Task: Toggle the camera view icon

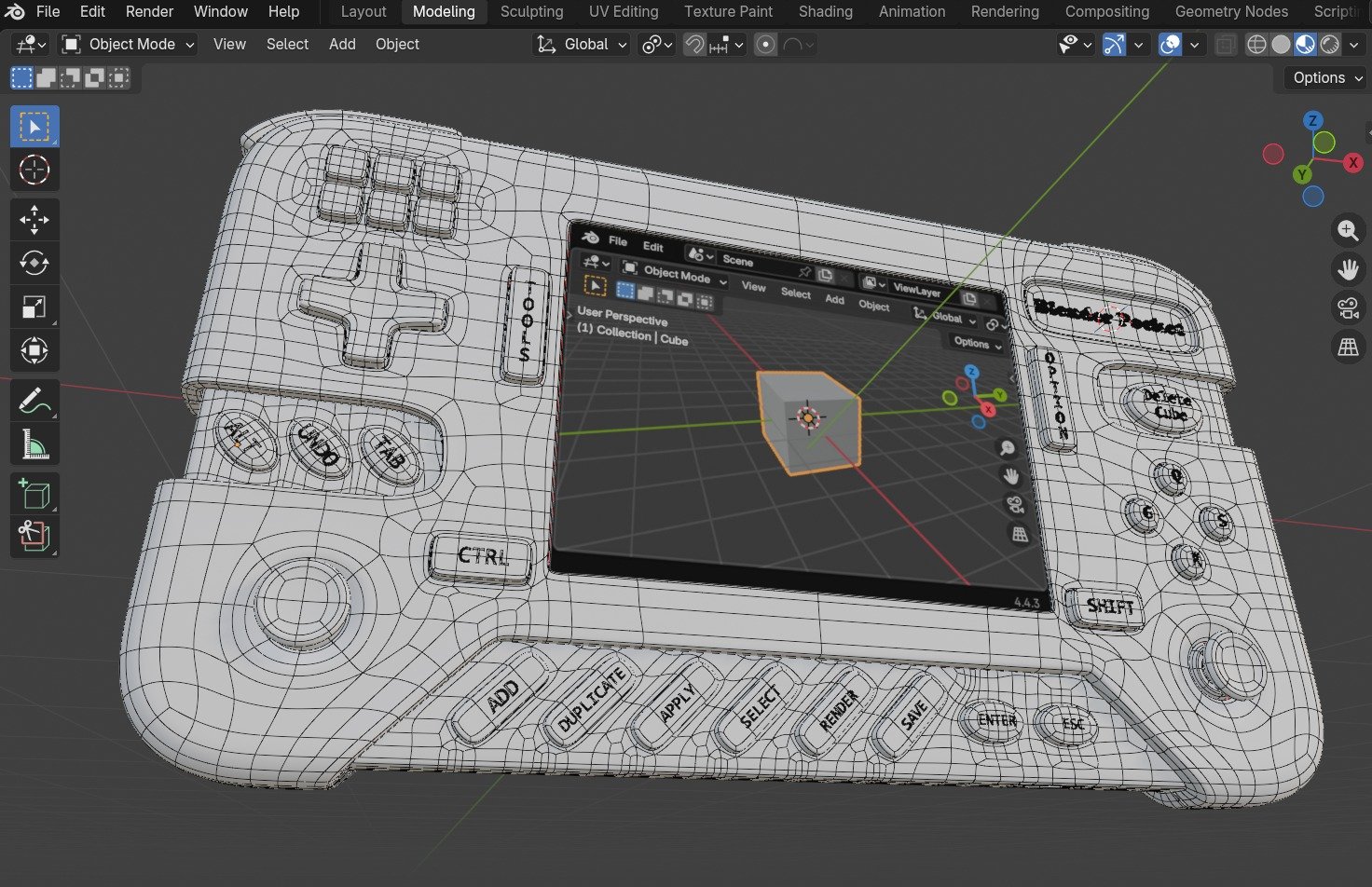Action: click(1348, 308)
